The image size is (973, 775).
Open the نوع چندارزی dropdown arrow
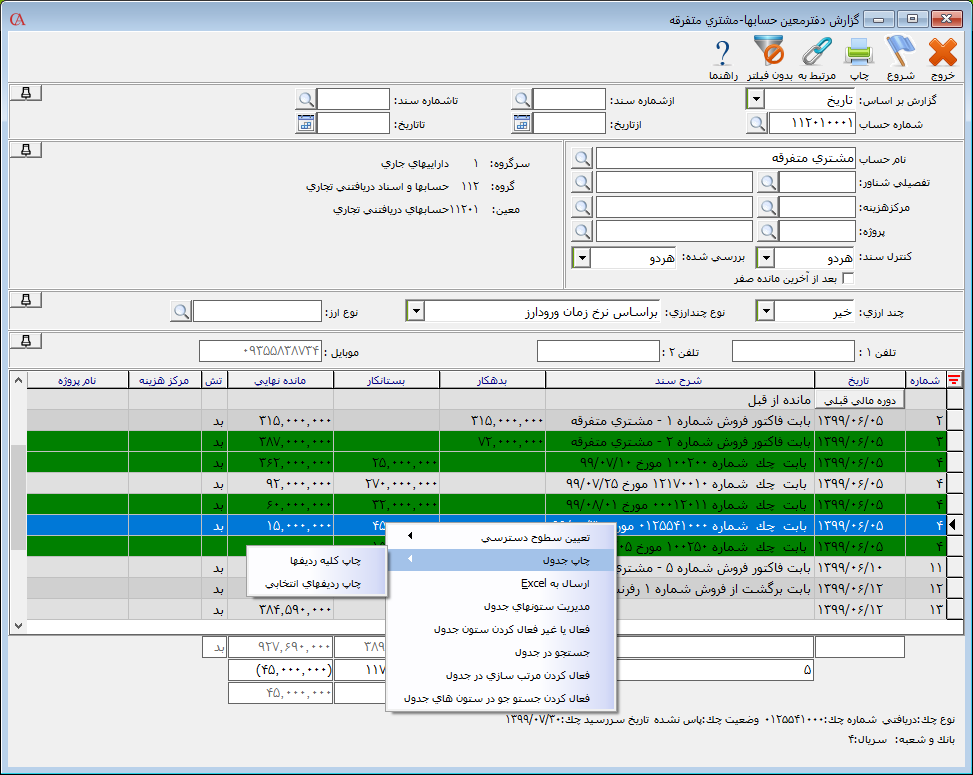click(x=414, y=312)
